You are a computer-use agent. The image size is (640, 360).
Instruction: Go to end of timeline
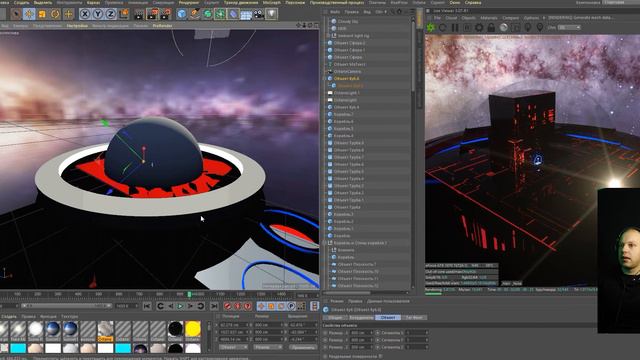coord(214,306)
